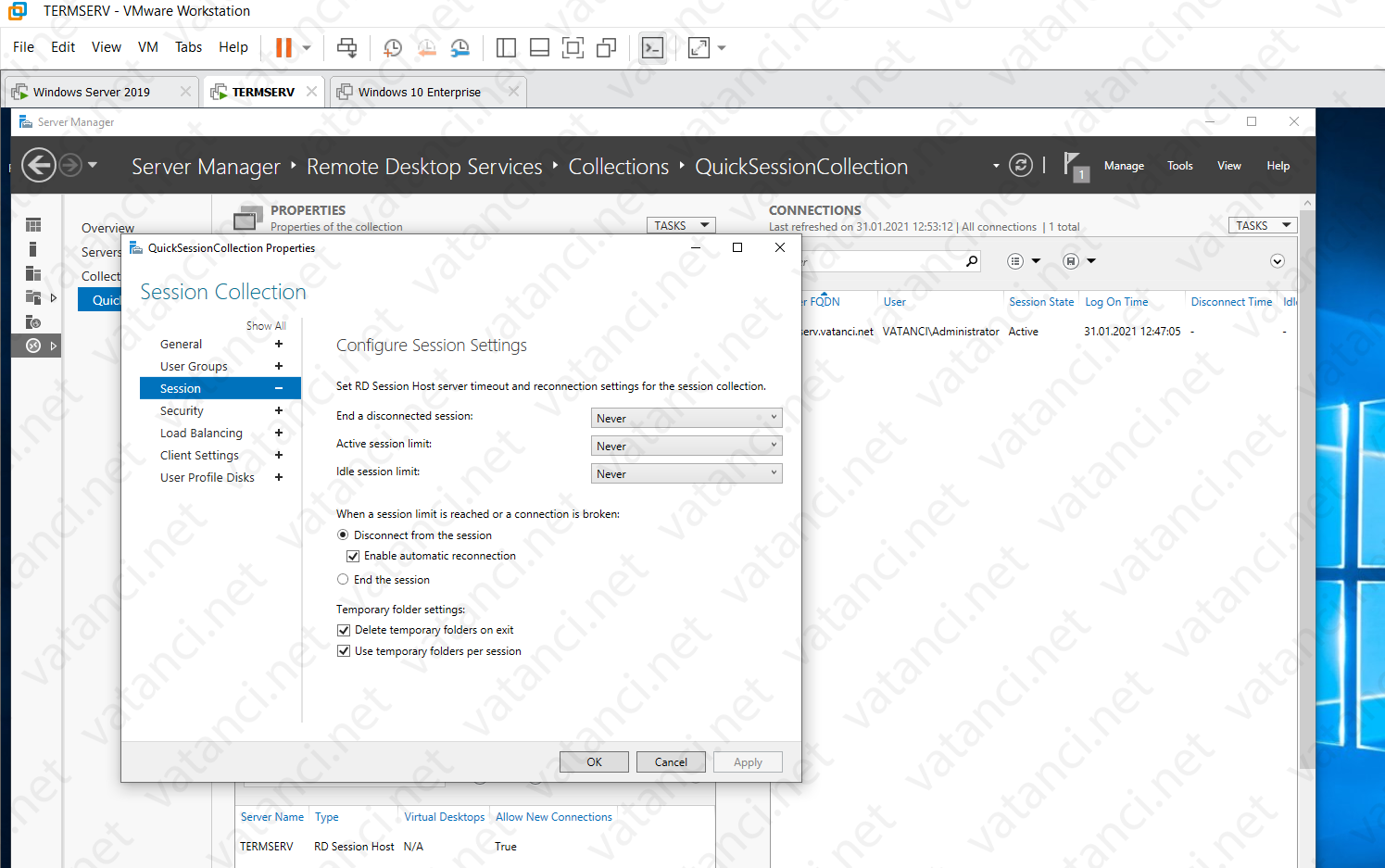
Task: Pause the virtual machine with the orange pause icon
Action: (x=283, y=47)
